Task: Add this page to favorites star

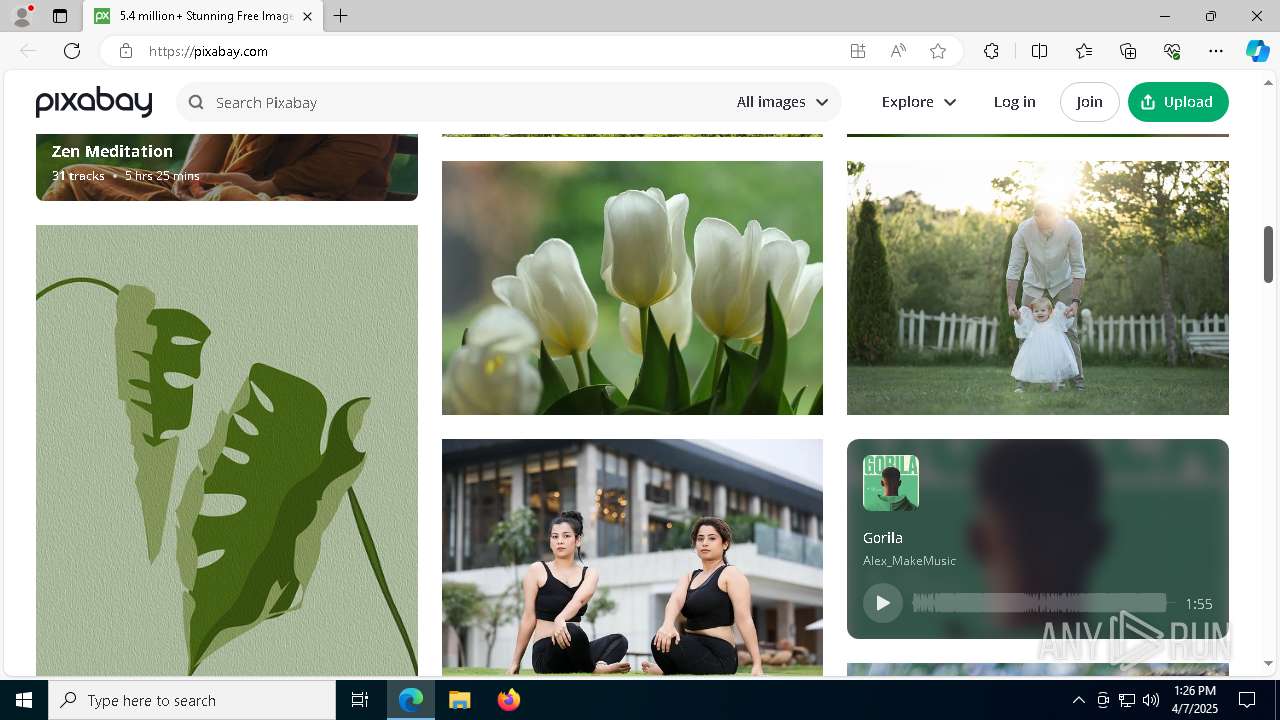Action: [938, 51]
